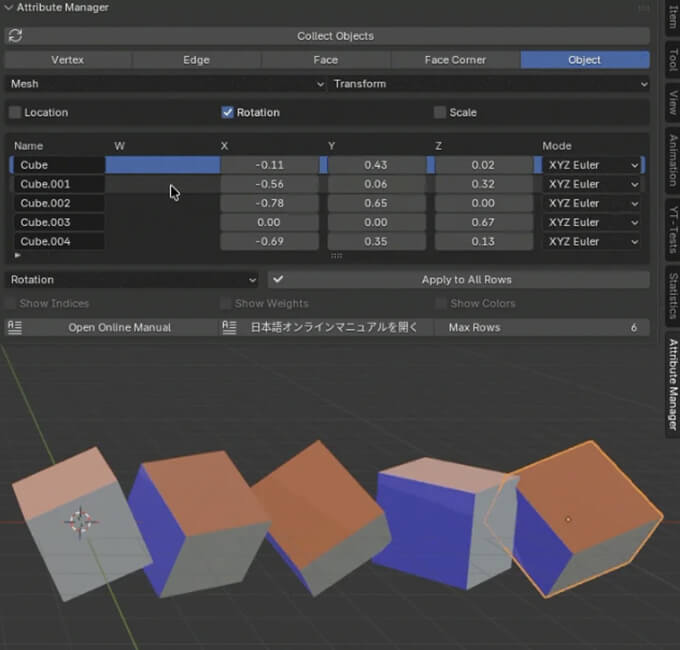Click the small triangle below the Cube.004 row
Image resolution: width=680 pixels, height=650 pixels.
point(16,256)
